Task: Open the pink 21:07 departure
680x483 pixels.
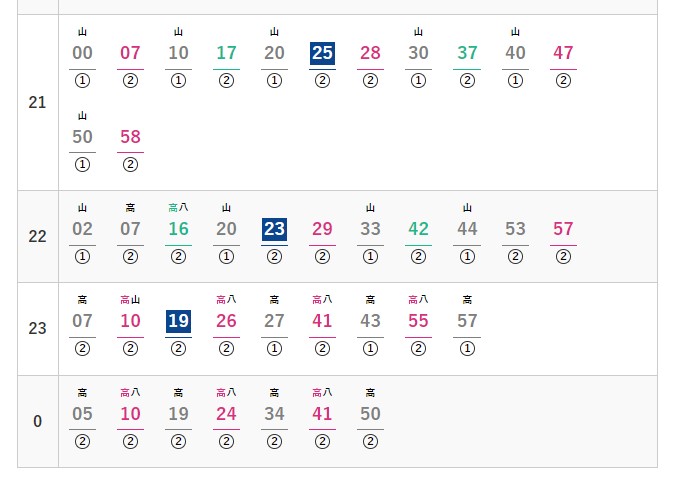Action: point(130,53)
